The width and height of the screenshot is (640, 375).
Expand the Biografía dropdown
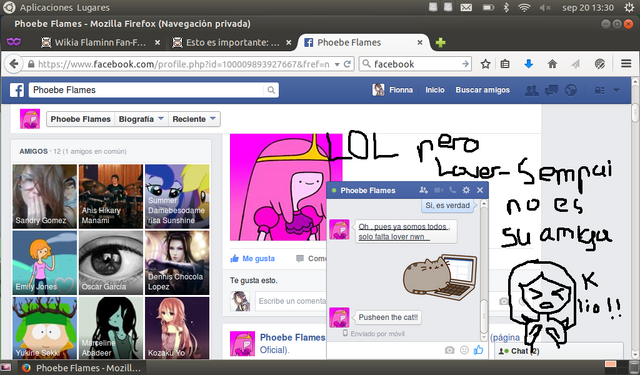pyautogui.click(x=141, y=119)
